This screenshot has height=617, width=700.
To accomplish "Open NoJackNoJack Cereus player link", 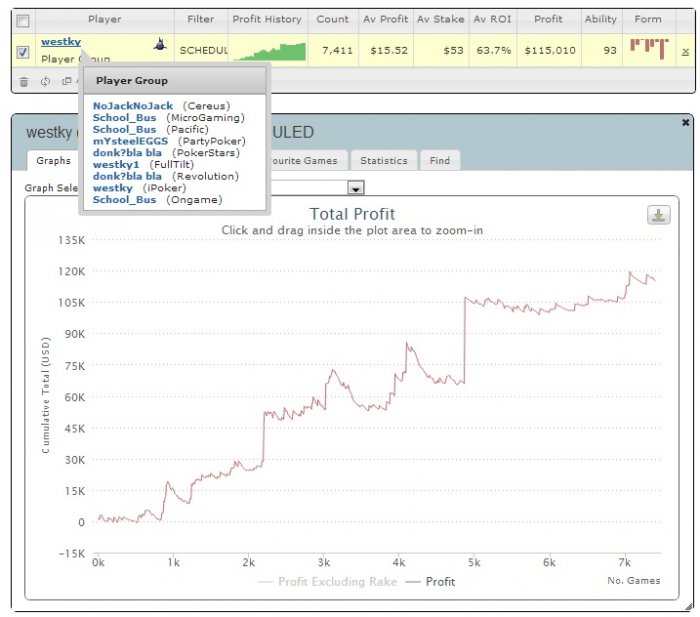I will 133,106.
